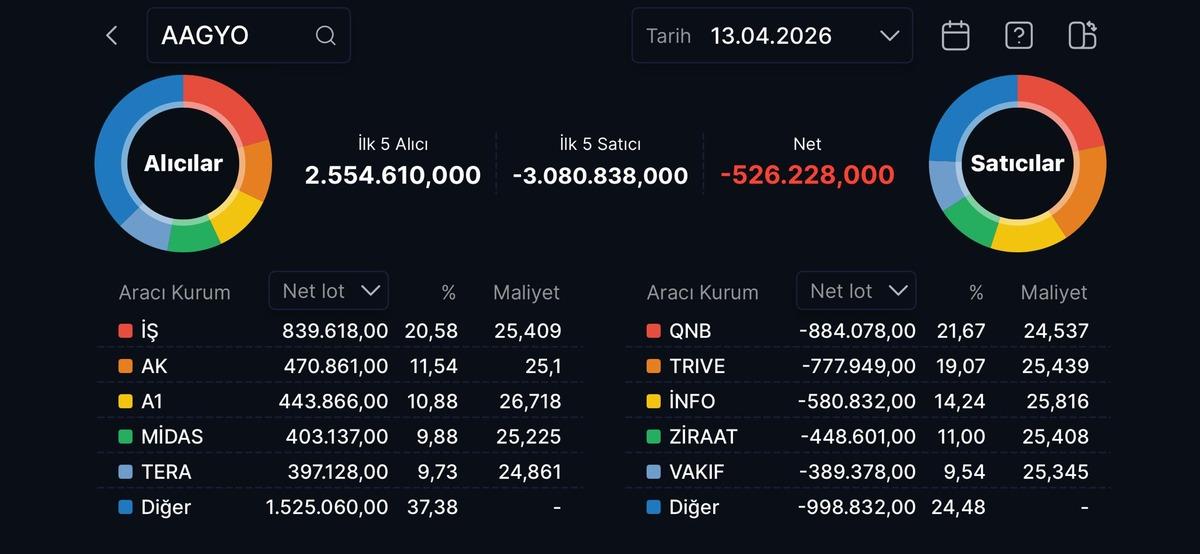Click the Alıcılar donut chart

(x=183, y=163)
